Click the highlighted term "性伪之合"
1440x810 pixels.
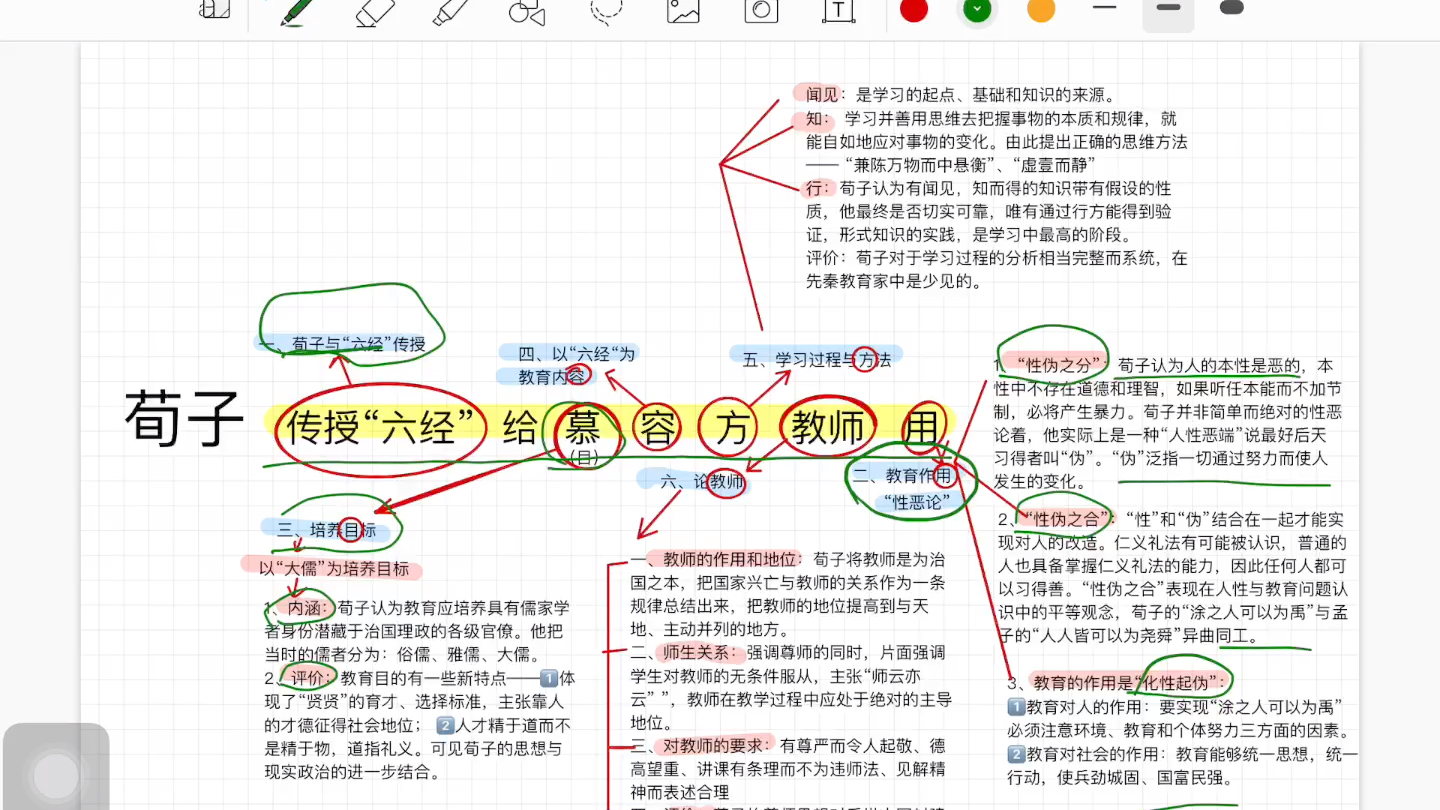pos(1067,519)
